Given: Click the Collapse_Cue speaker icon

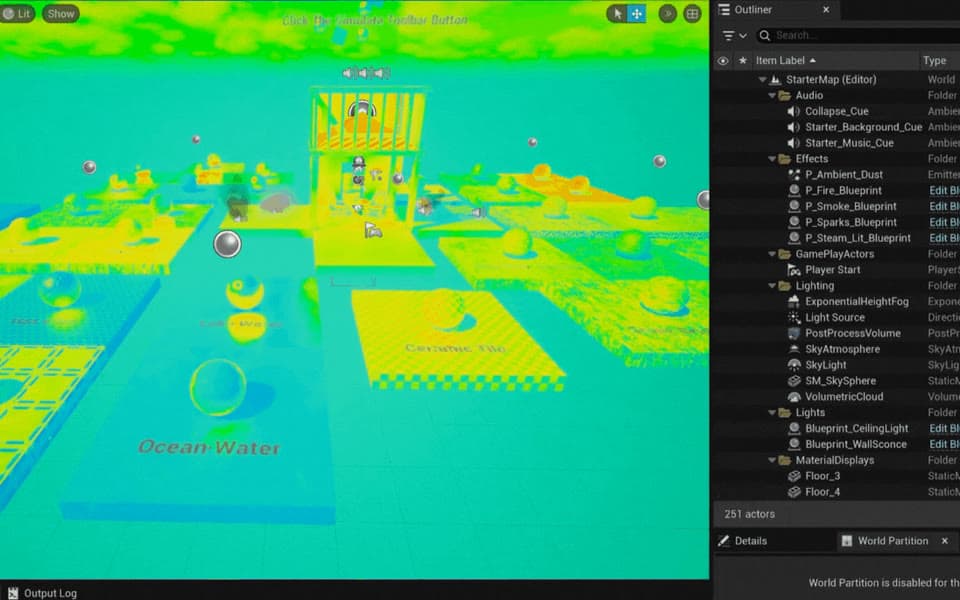Looking at the screenshot, I should point(794,111).
